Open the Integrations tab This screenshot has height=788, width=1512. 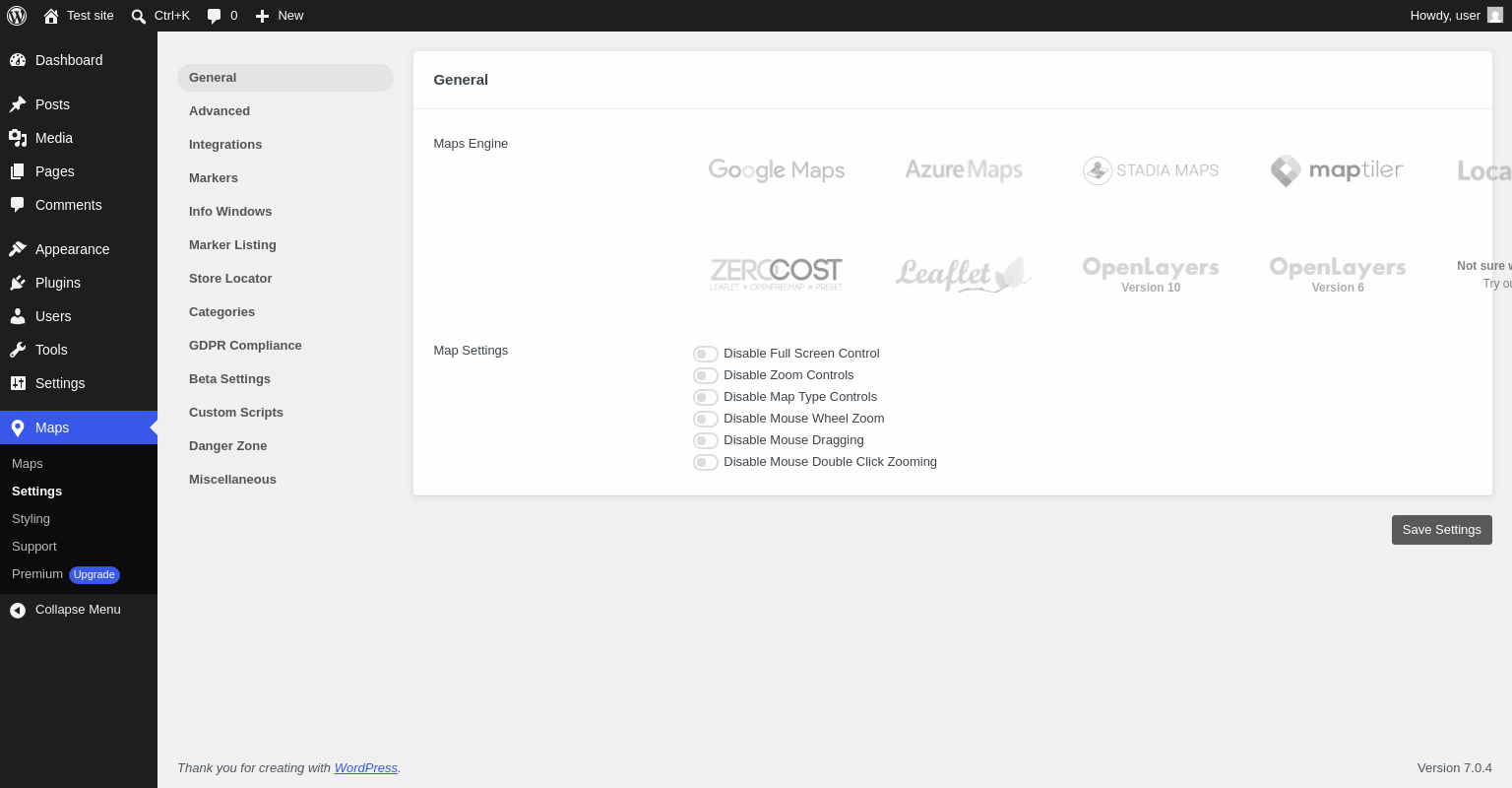click(x=285, y=145)
